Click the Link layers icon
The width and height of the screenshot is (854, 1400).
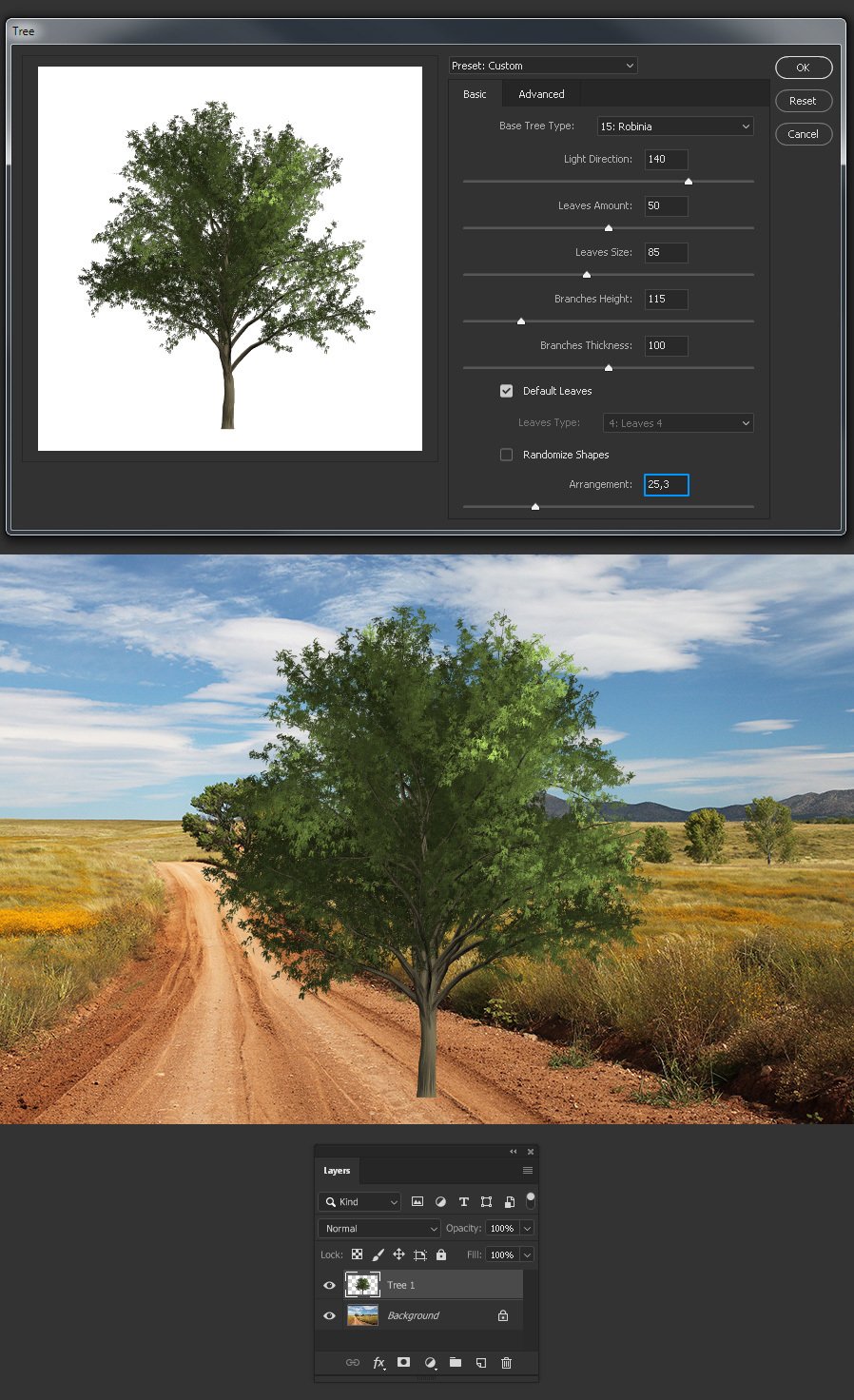353,1363
